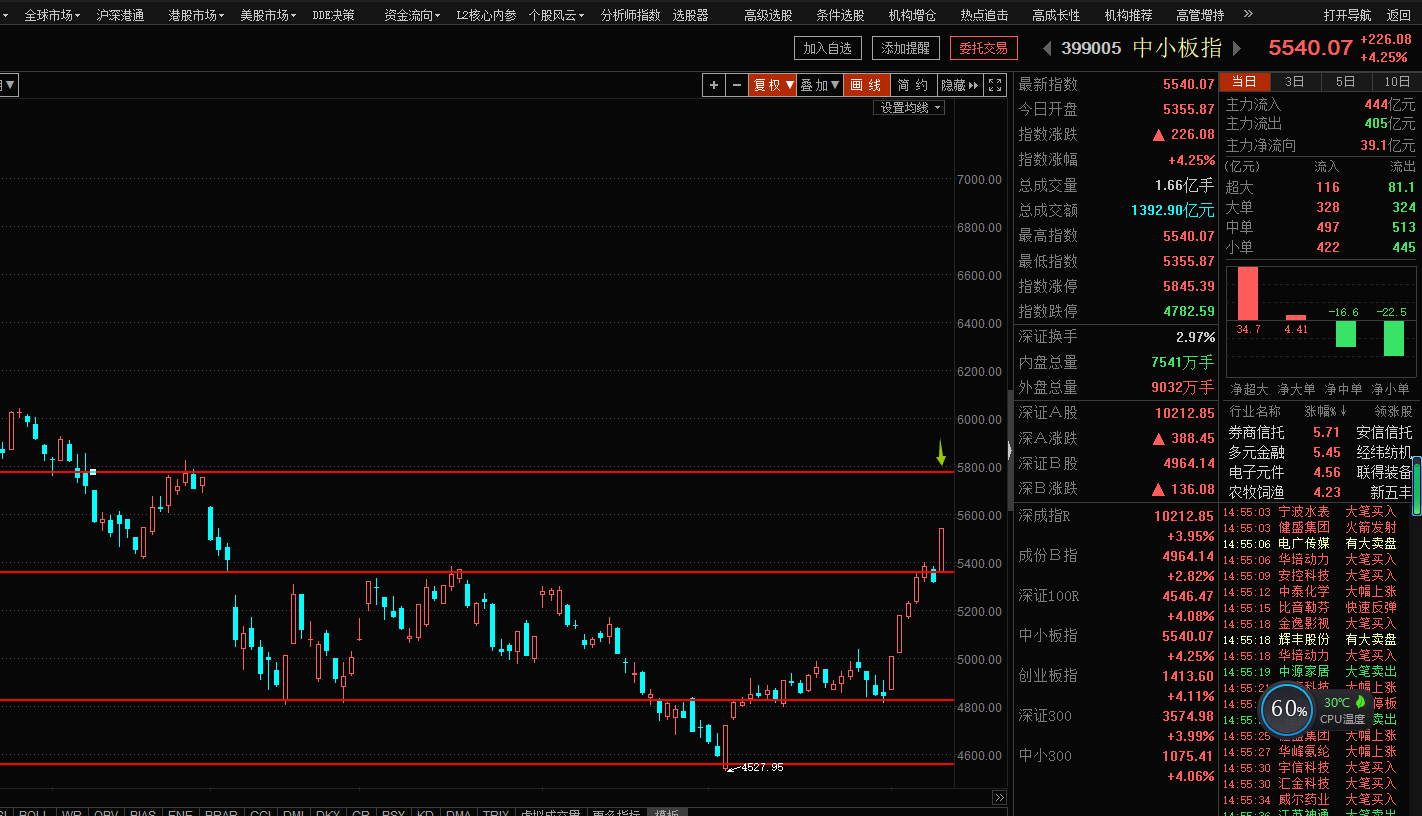1422x816 pixels.
Task: Click 添加提醒 to add alert
Action: click(906, 48)
